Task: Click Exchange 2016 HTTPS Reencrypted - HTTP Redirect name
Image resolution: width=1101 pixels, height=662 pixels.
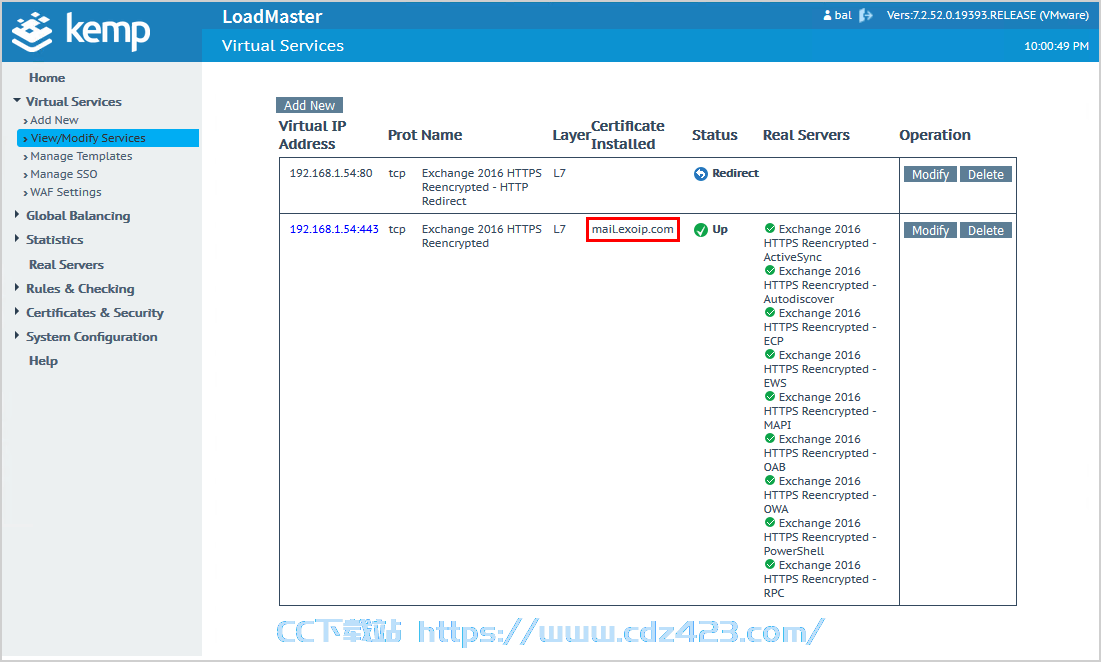Action: click(x=482, y=187)
